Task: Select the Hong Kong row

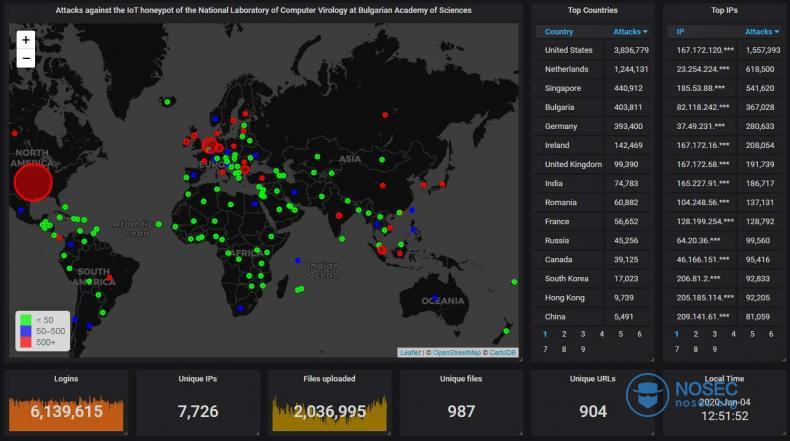Action: (592, 297)
